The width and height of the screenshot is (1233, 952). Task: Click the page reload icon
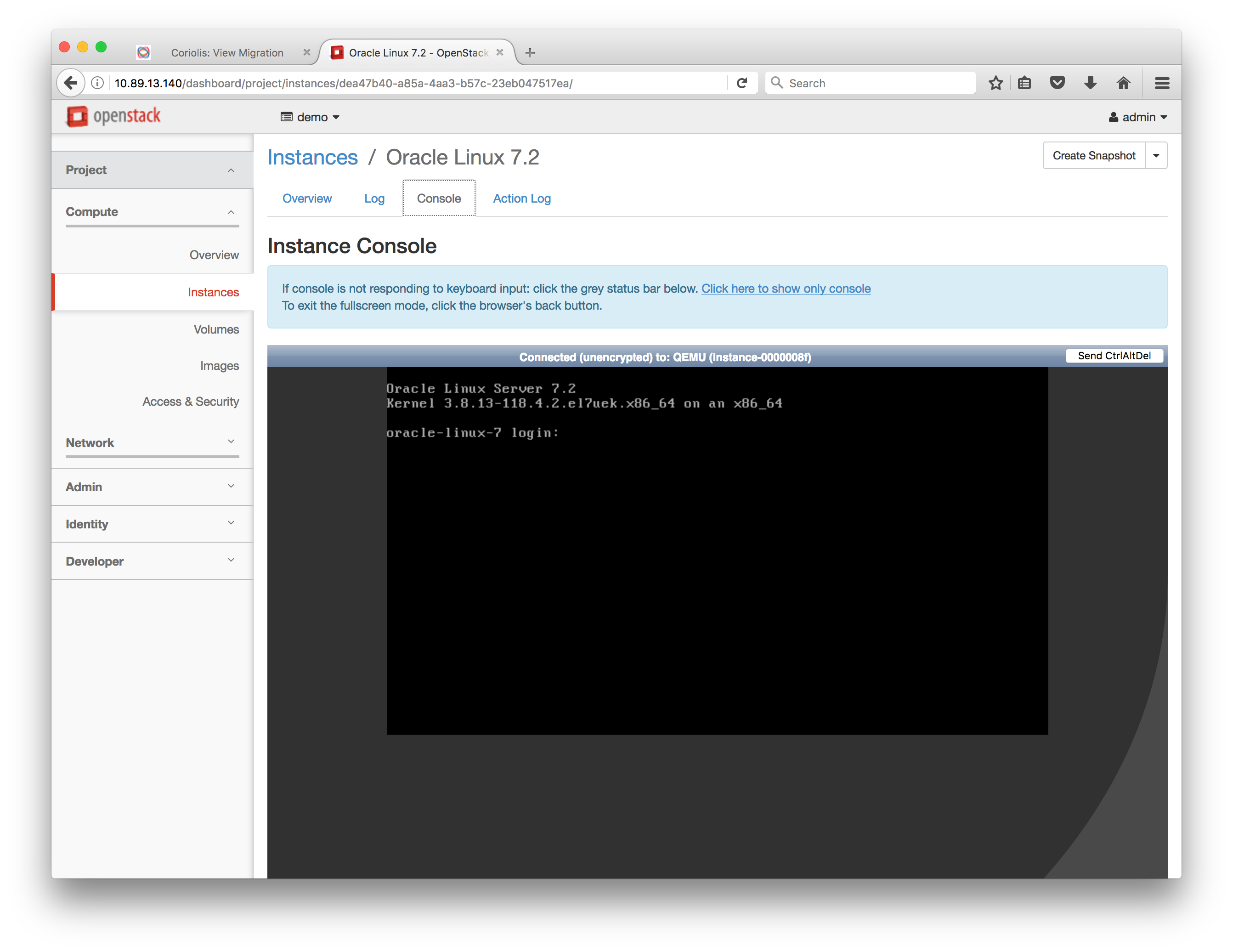[742, 82]
